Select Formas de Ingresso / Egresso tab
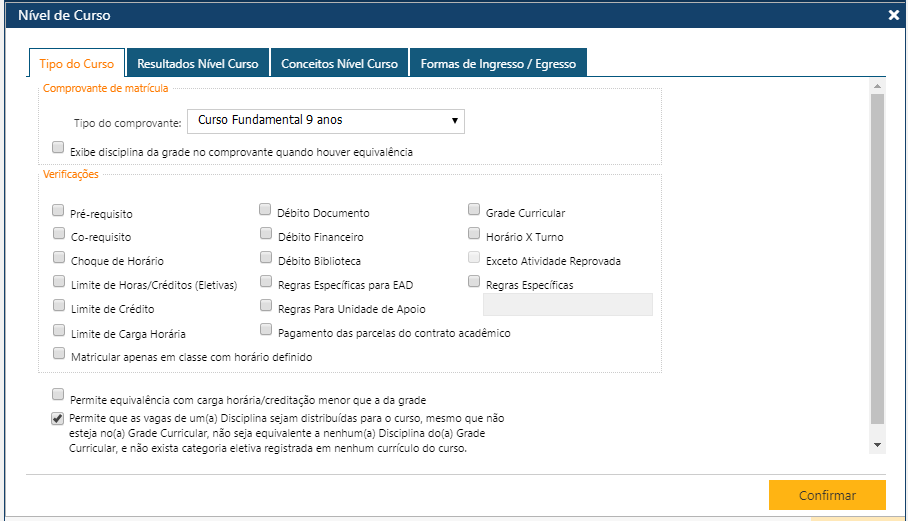 point(498,63)
